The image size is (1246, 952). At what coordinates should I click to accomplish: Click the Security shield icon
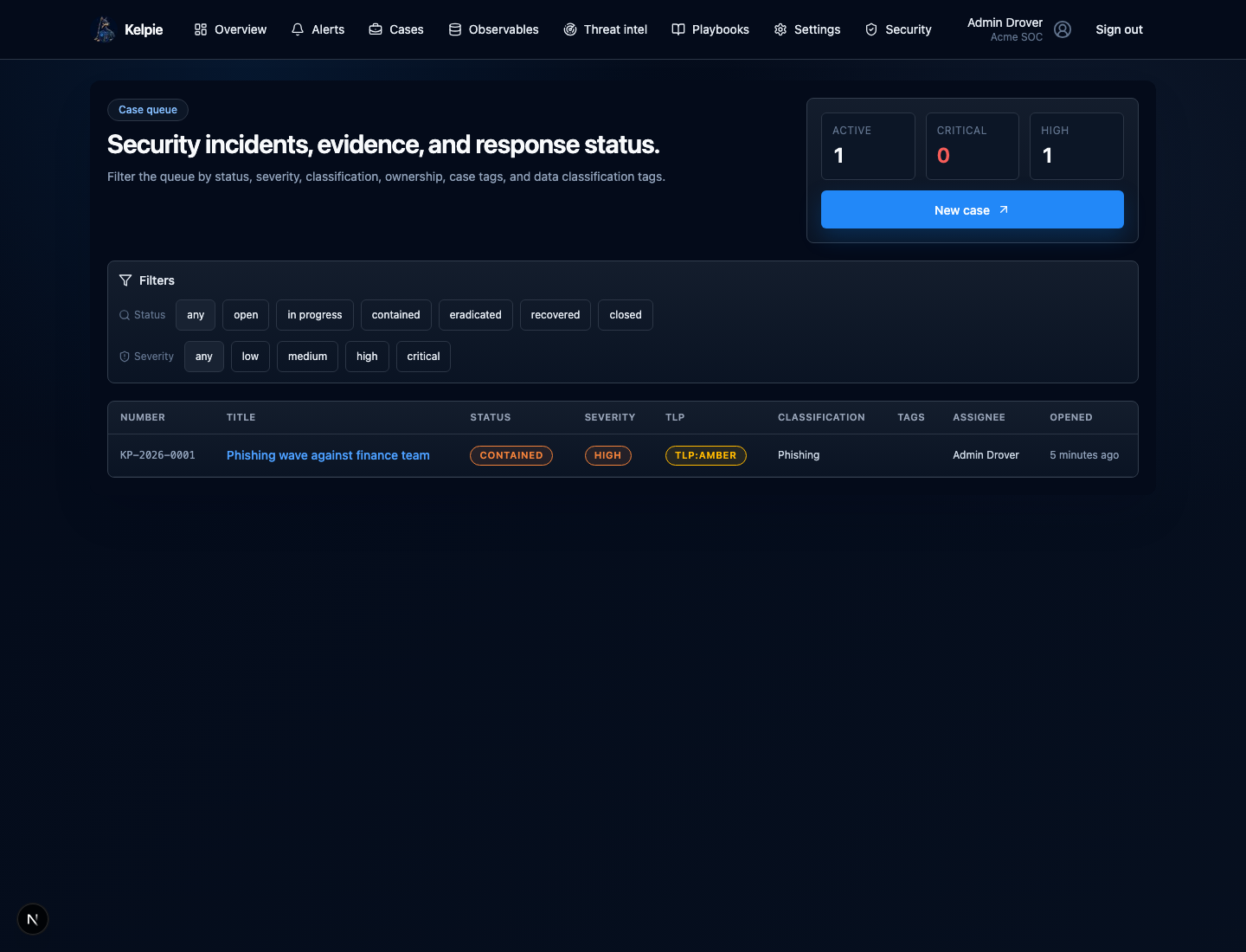871,29
